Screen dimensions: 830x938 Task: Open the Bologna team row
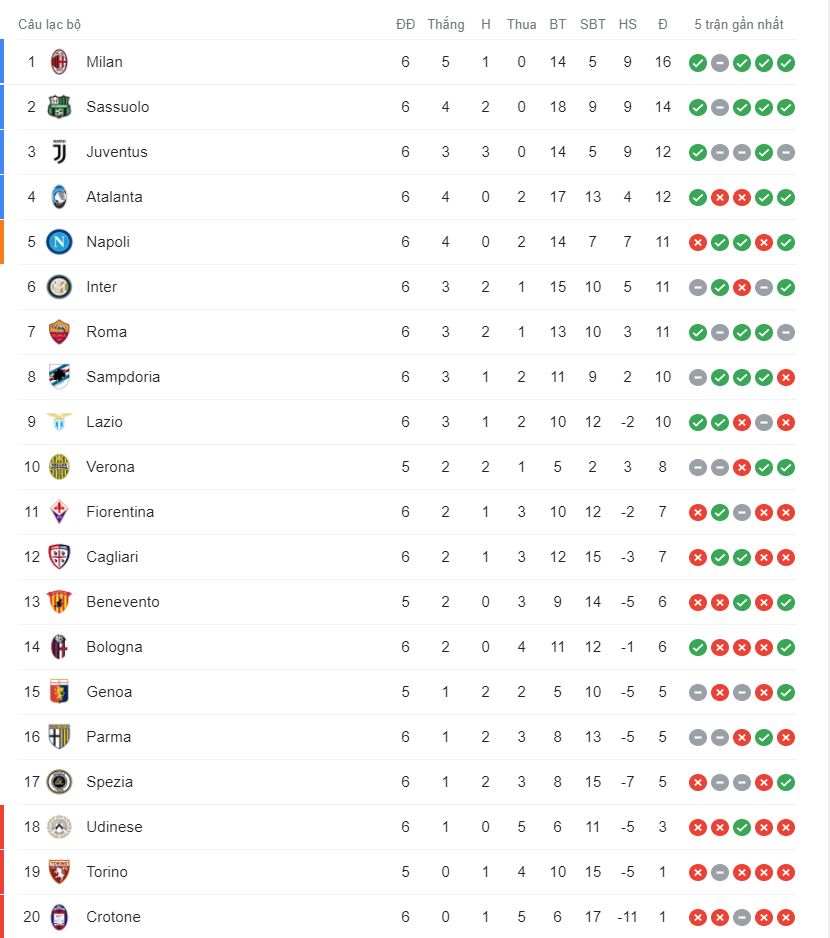(x=114, y=647)
